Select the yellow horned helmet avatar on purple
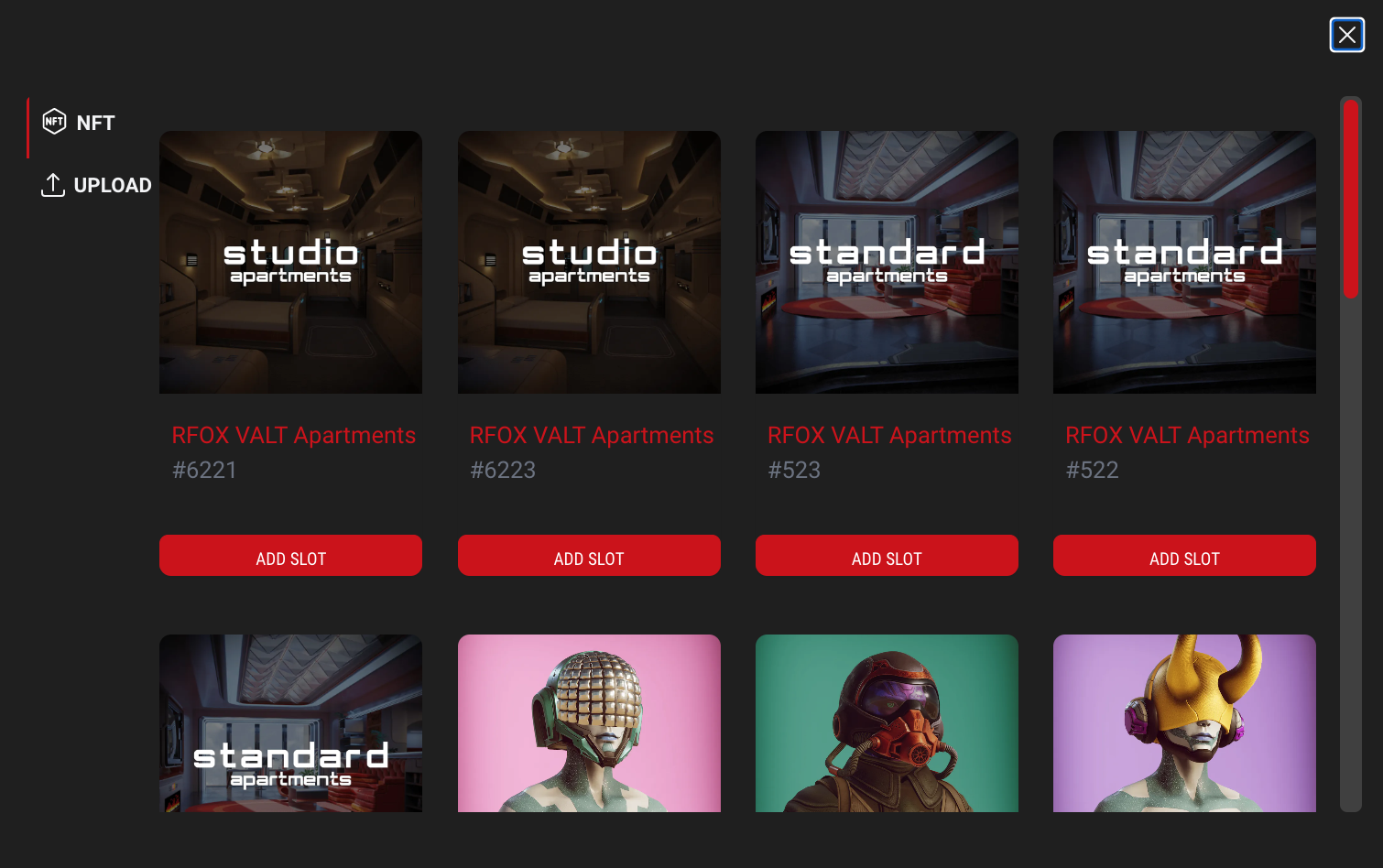This screenshot has width=1383, height=868. (1184, 723)
